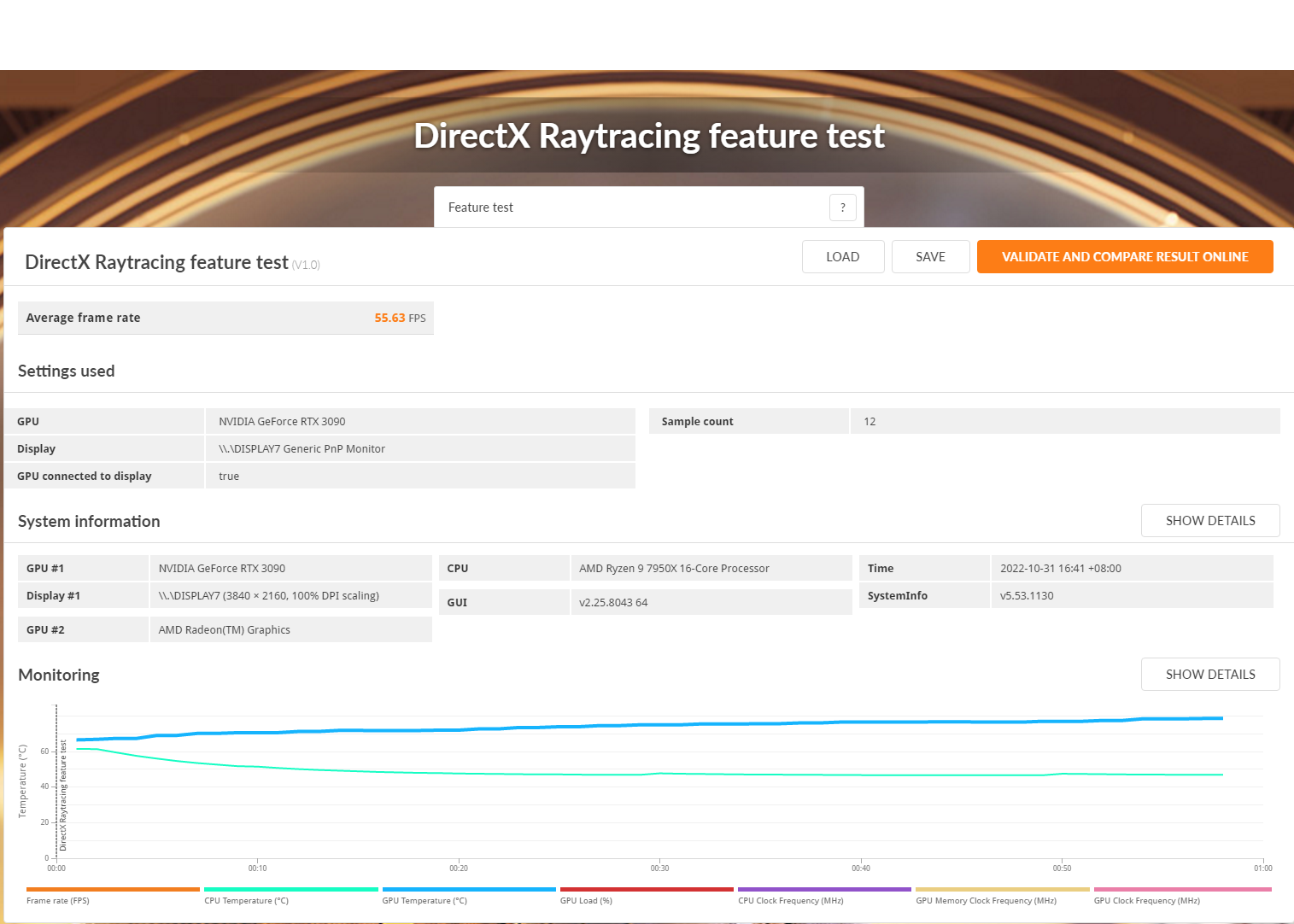The width and height of the screenshot is (1294, 924).
Task: Click the Feature test field
Action: pos(649,208)
